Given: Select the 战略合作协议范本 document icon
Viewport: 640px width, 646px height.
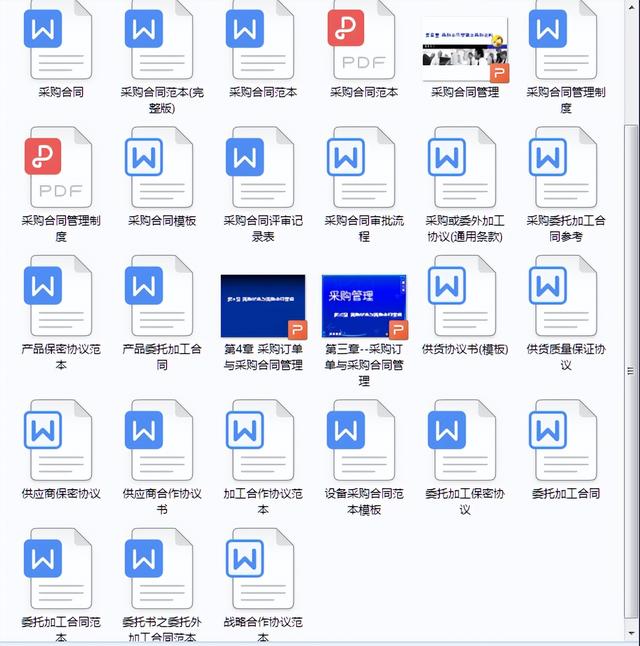Looking at the screenshot, I should (260, 569).
